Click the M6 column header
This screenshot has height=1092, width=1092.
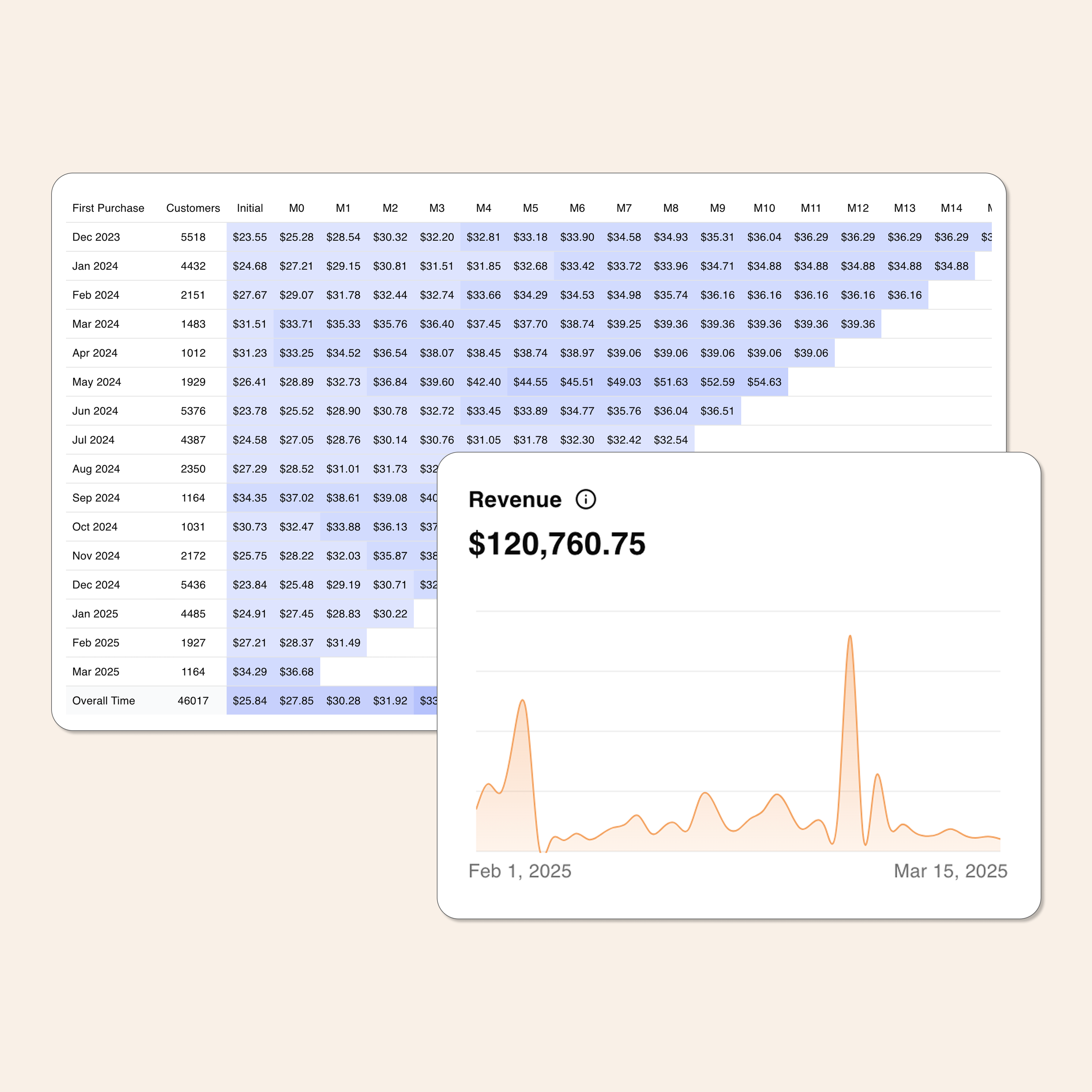tap(577, 208)
